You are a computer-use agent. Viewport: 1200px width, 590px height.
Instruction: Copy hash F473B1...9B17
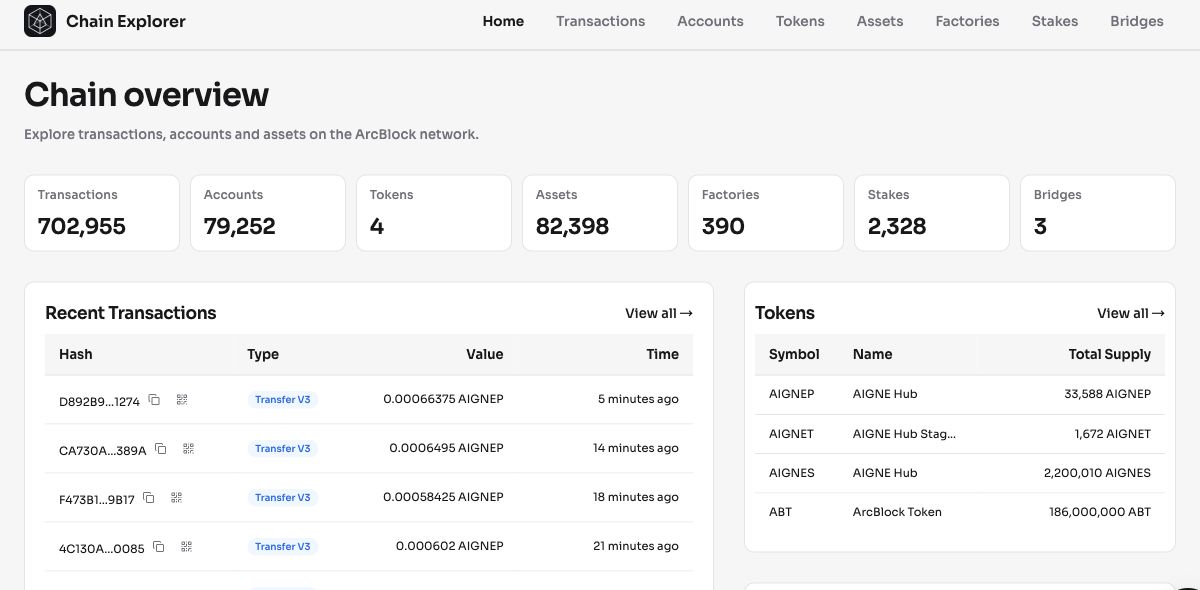click(149, 497)
